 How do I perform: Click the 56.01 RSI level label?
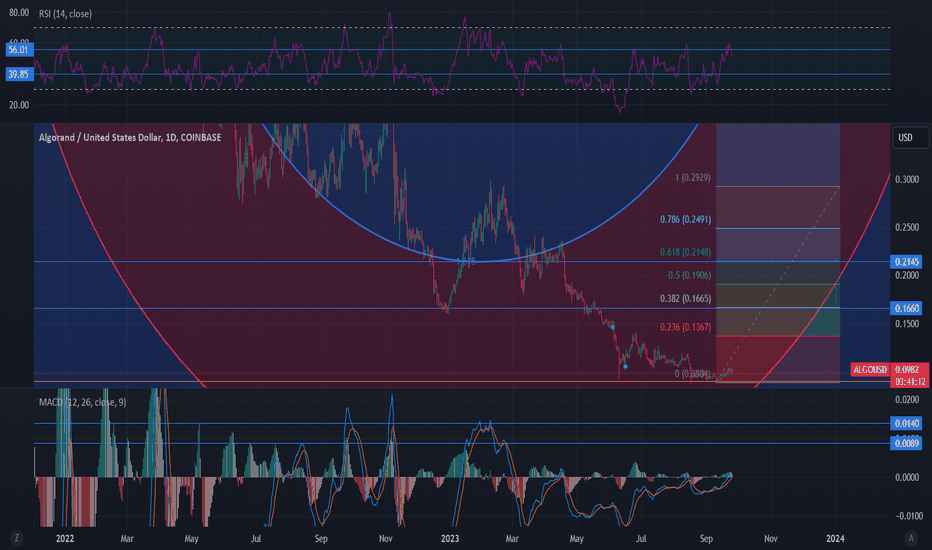[x=19, y=49]
